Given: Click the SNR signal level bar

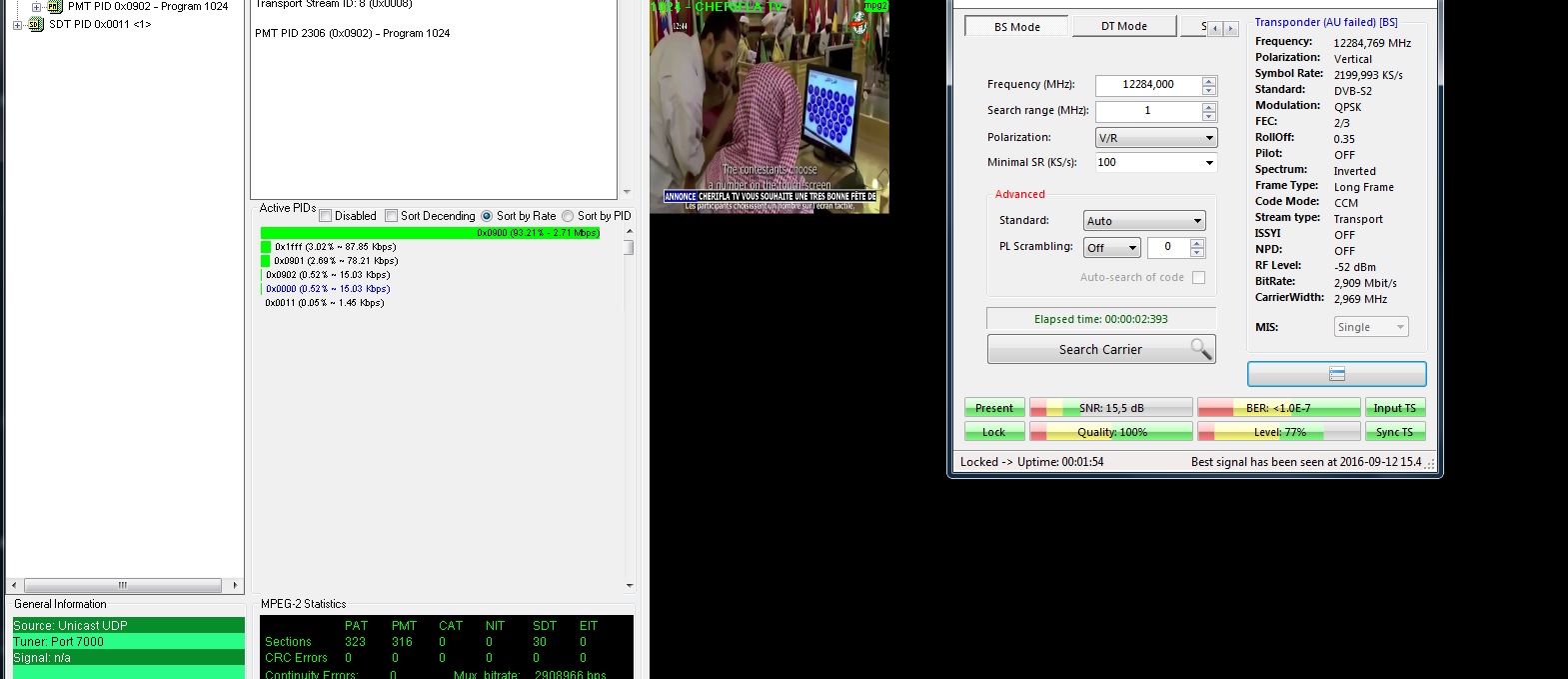Looking at the screenshot, I should click(x=1110, y=408).
